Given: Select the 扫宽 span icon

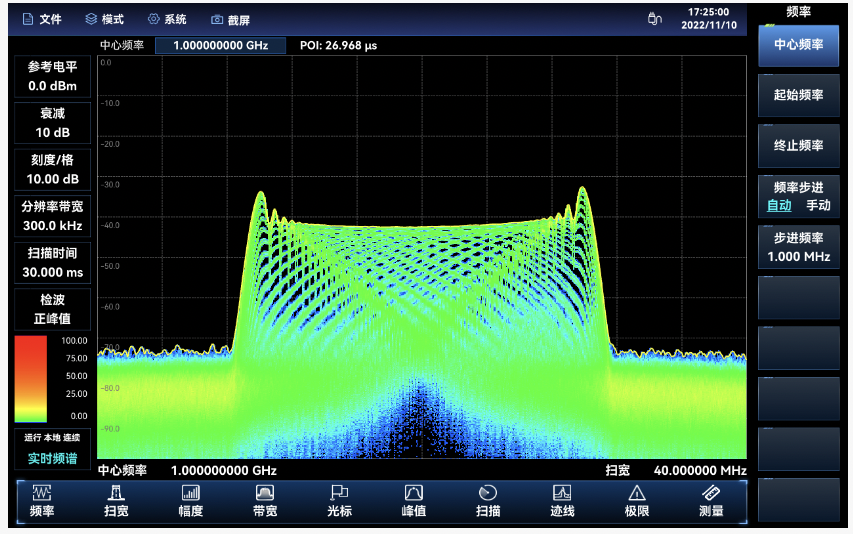Looking at the screenshot, I should click(x=116, y=493).
